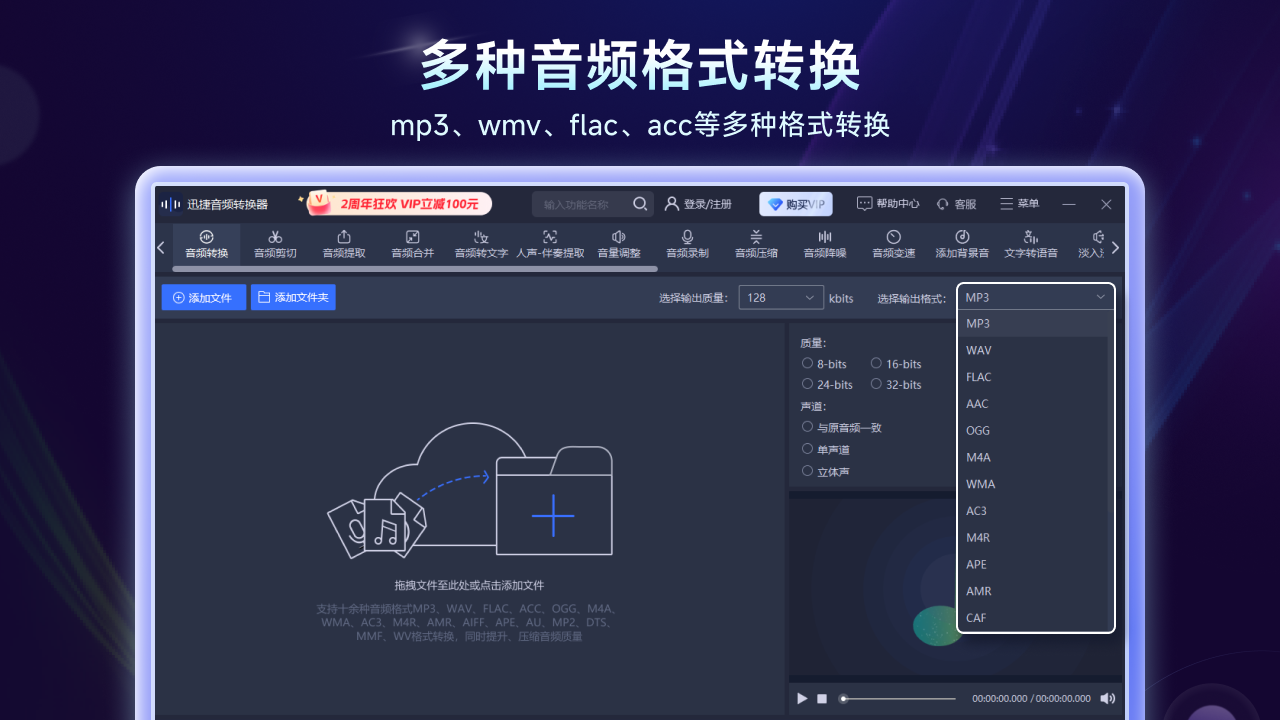Click 拖拽文件至此处或点击添加文件 text

point(469,585)
